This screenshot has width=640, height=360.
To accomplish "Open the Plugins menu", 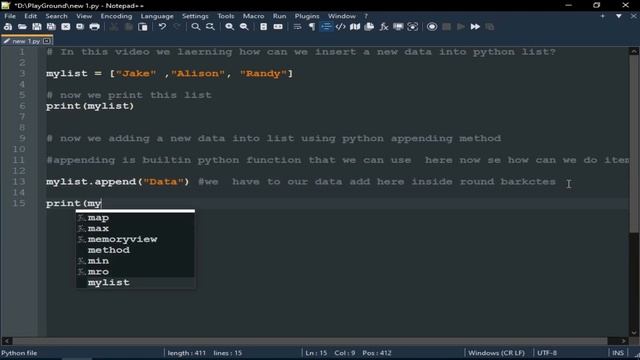I will pyautogui.click(x=307, y=16).
